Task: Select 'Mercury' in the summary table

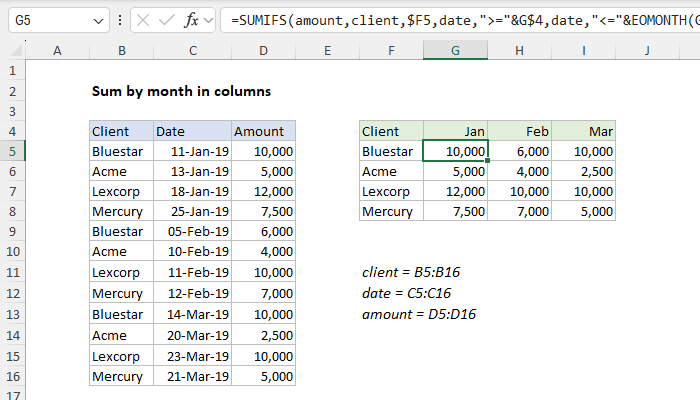Action: [x=392, y=211]
